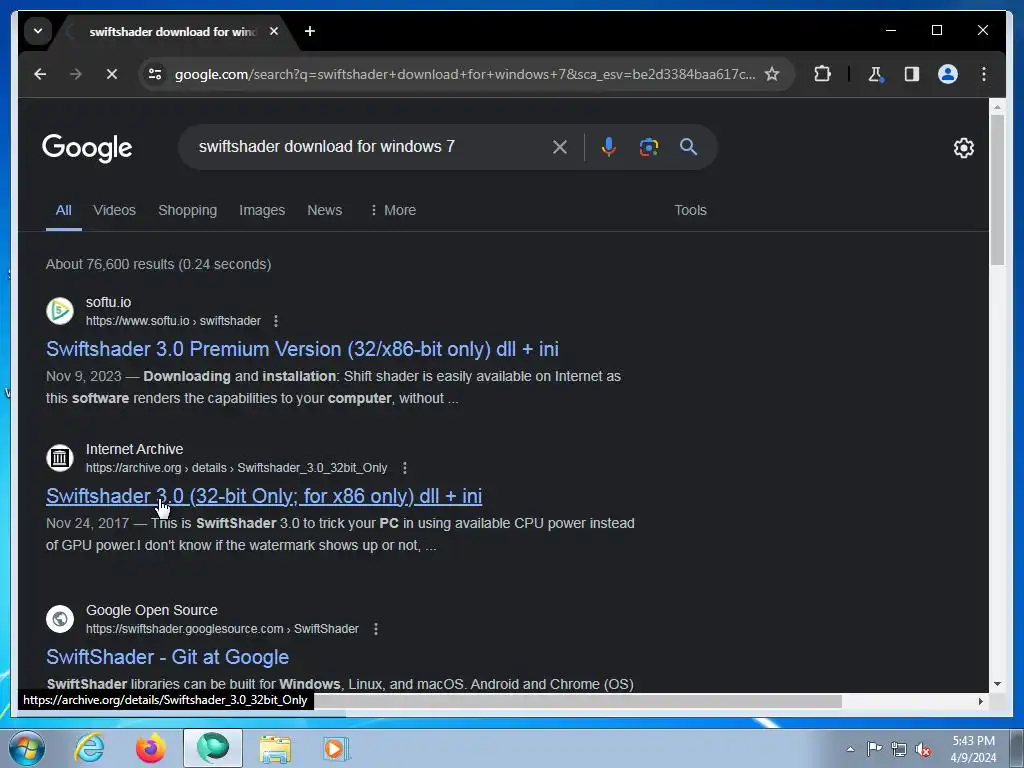Image resolution: width=1024 pixels, height=768 pixels.
Task: Show hidden system tray icons
Action: (x=850, y=749)
